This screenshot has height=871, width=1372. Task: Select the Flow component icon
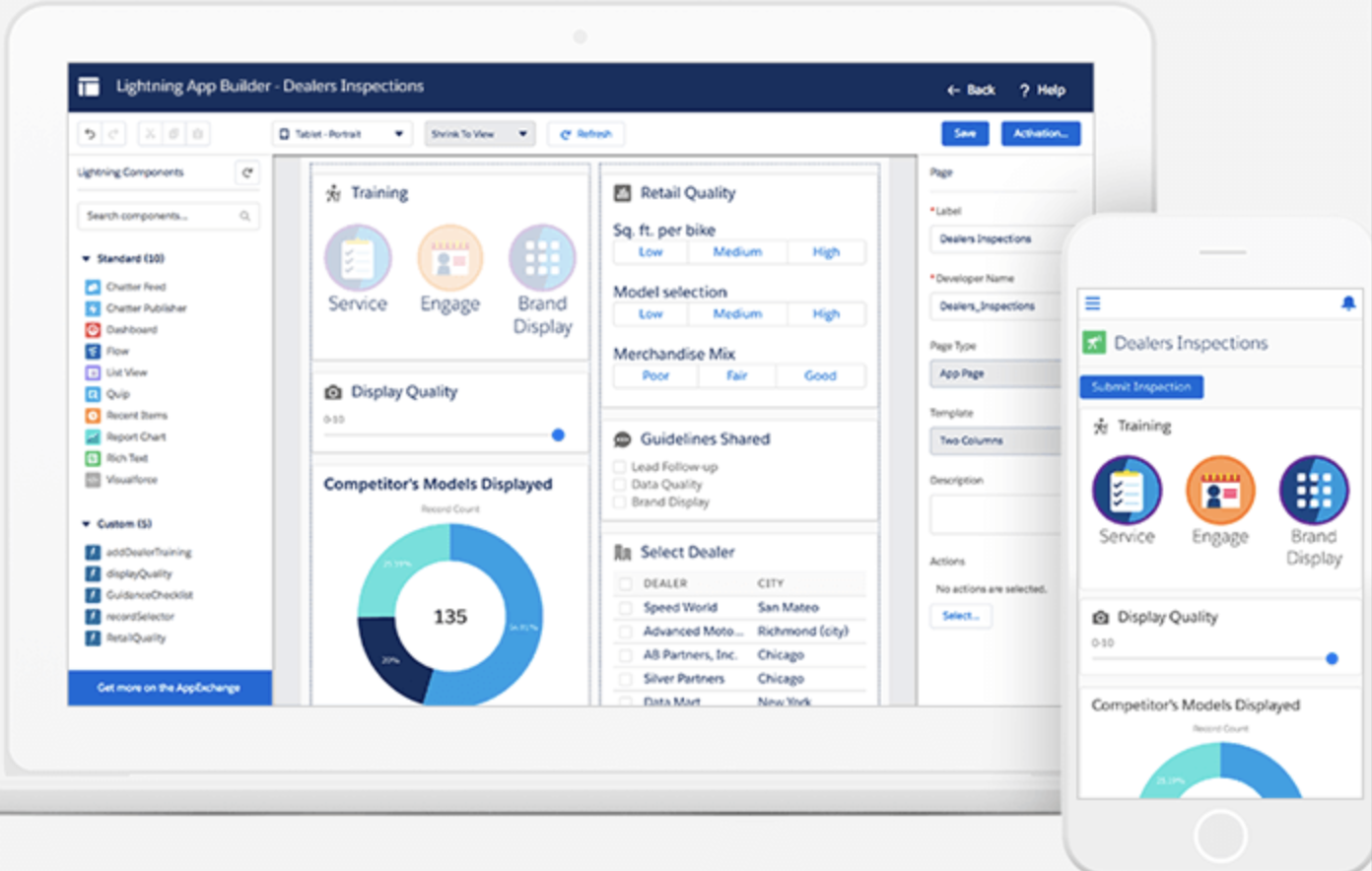[x=93, y=352]
